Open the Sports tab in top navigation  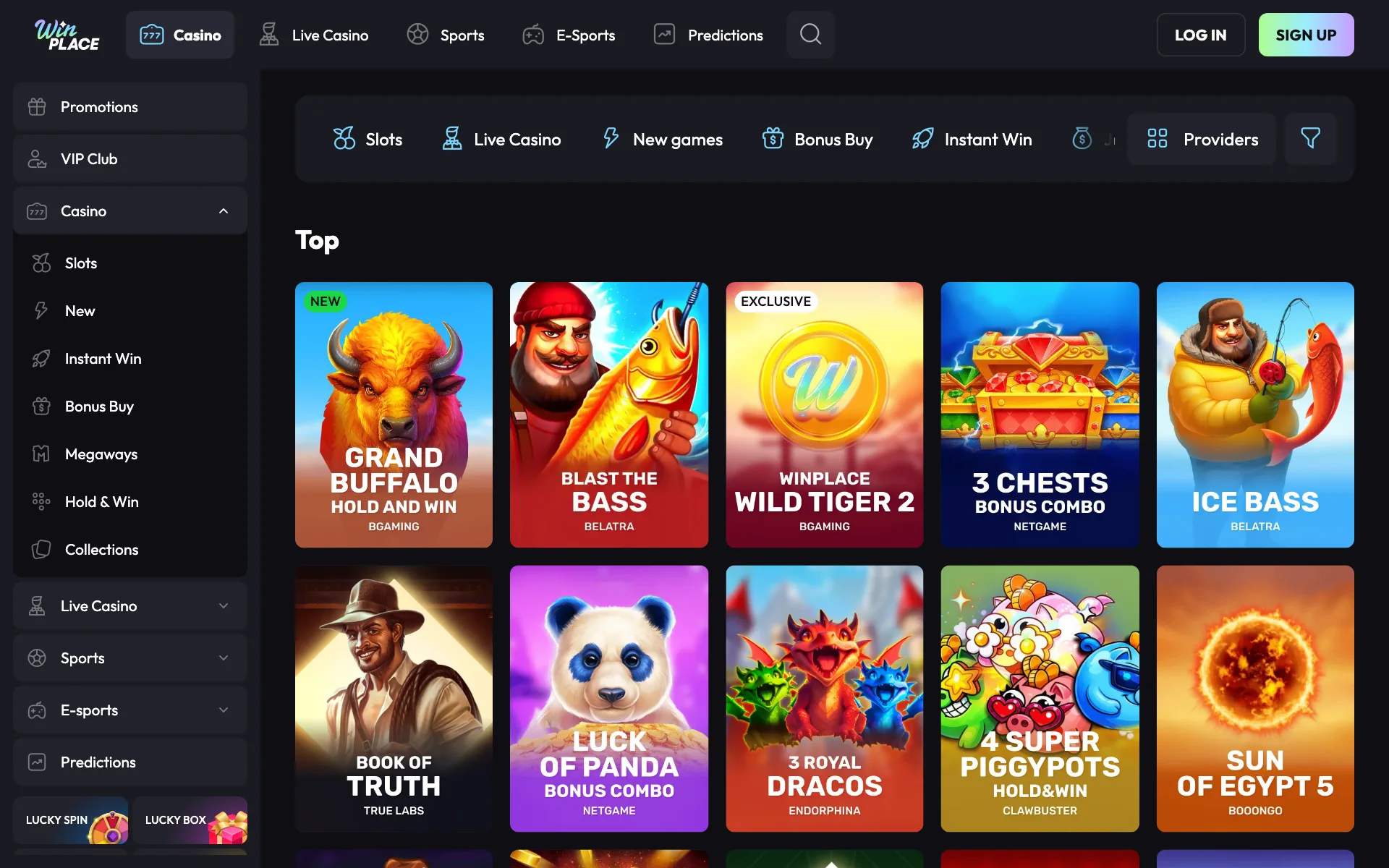coord(446,35)
